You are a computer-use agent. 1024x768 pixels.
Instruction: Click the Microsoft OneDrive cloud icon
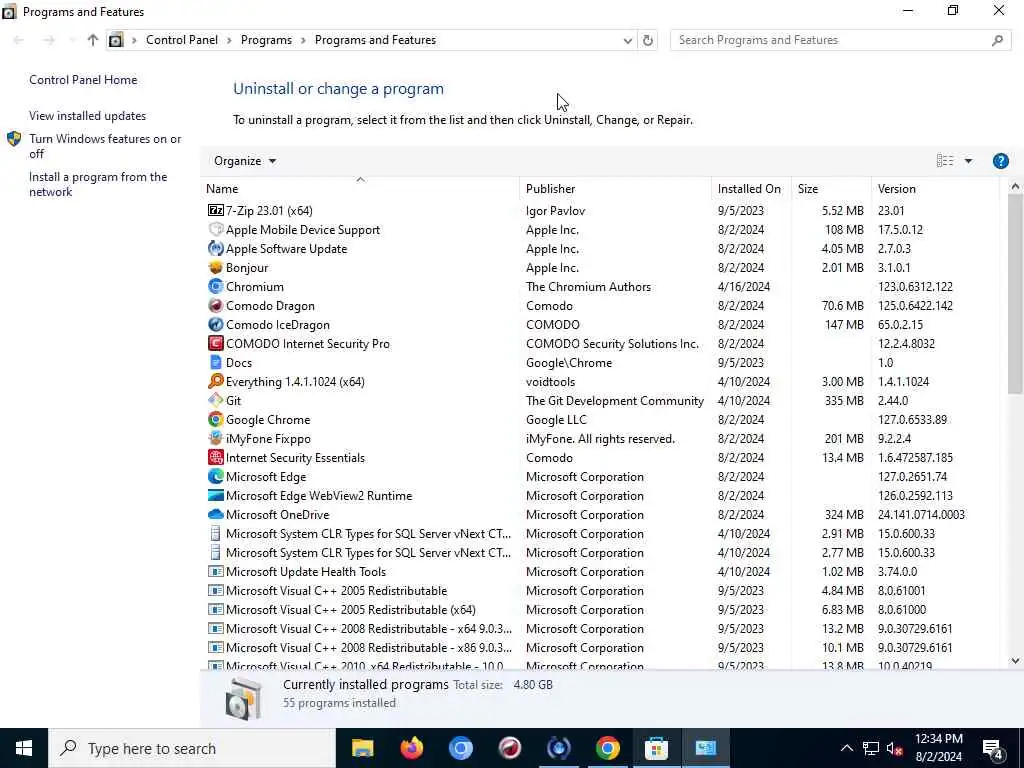coord(216,515)
